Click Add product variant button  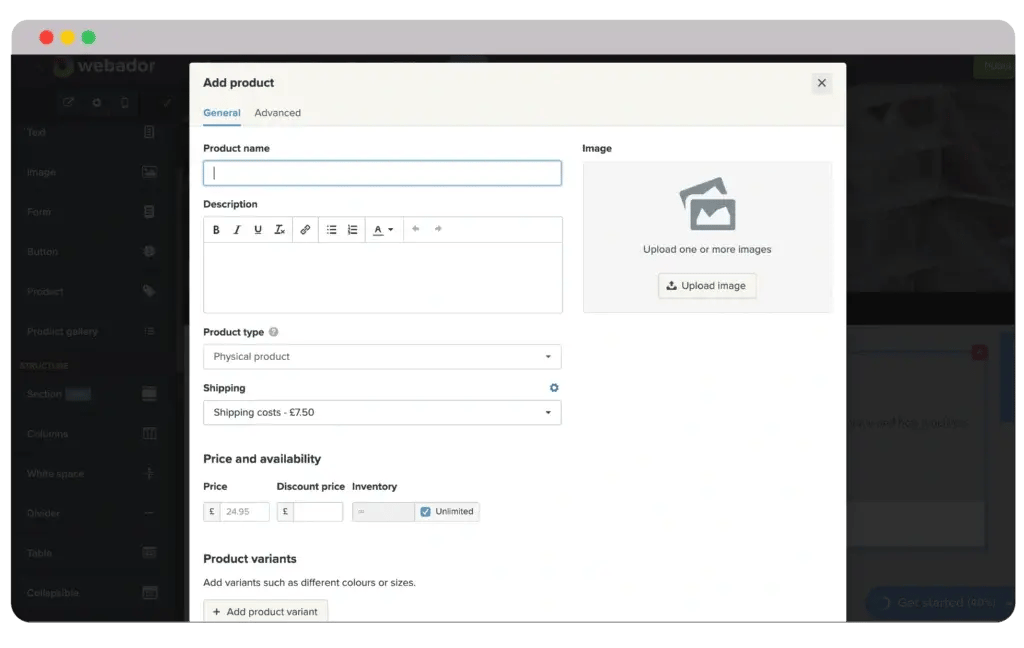pos(265,612)
